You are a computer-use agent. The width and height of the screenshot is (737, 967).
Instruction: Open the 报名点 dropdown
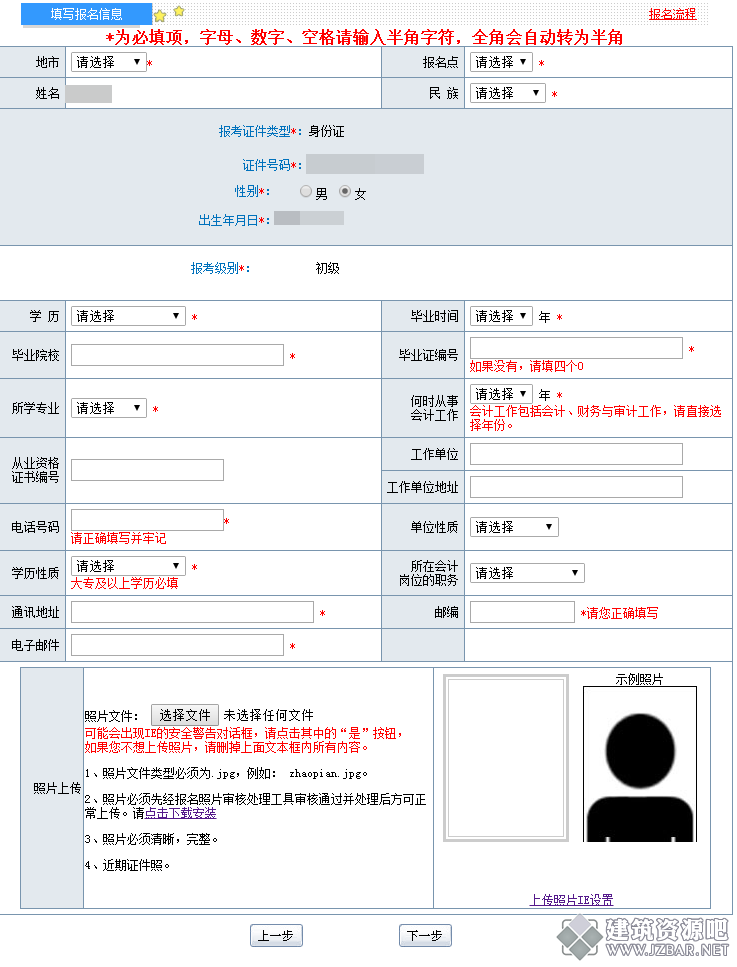(x=501, y=62)
